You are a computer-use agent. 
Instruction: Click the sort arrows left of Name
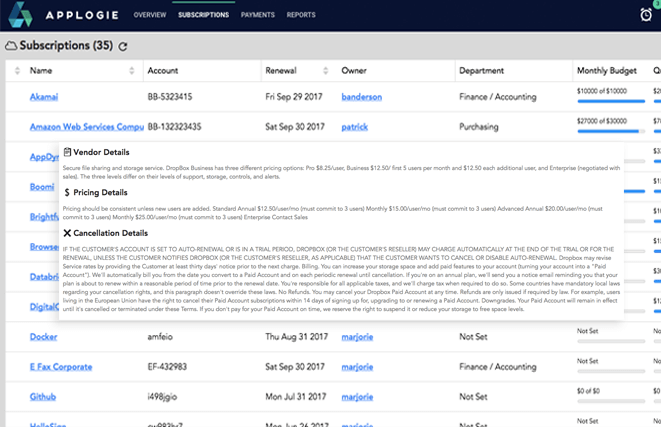pyautogui.click(x=17, y=70)
